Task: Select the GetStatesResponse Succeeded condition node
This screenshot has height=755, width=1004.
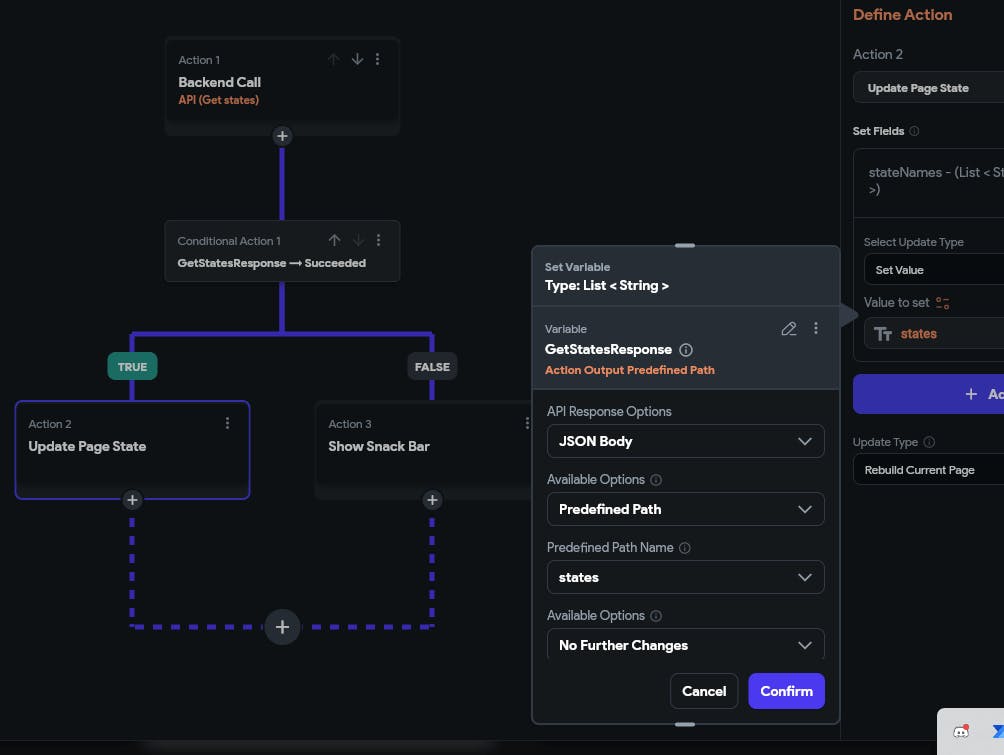Action: pyautogui.click(x=282, y=251)
